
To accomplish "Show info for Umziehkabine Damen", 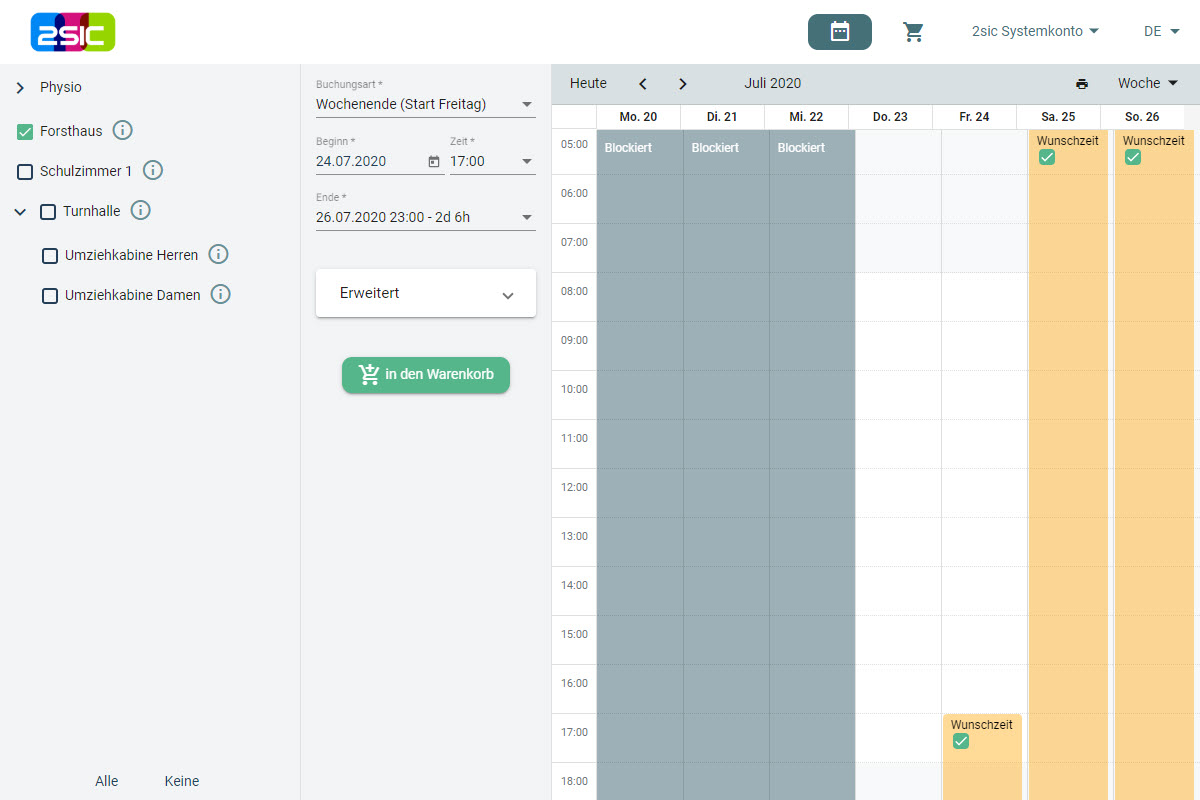I will [x=221, y=294].
